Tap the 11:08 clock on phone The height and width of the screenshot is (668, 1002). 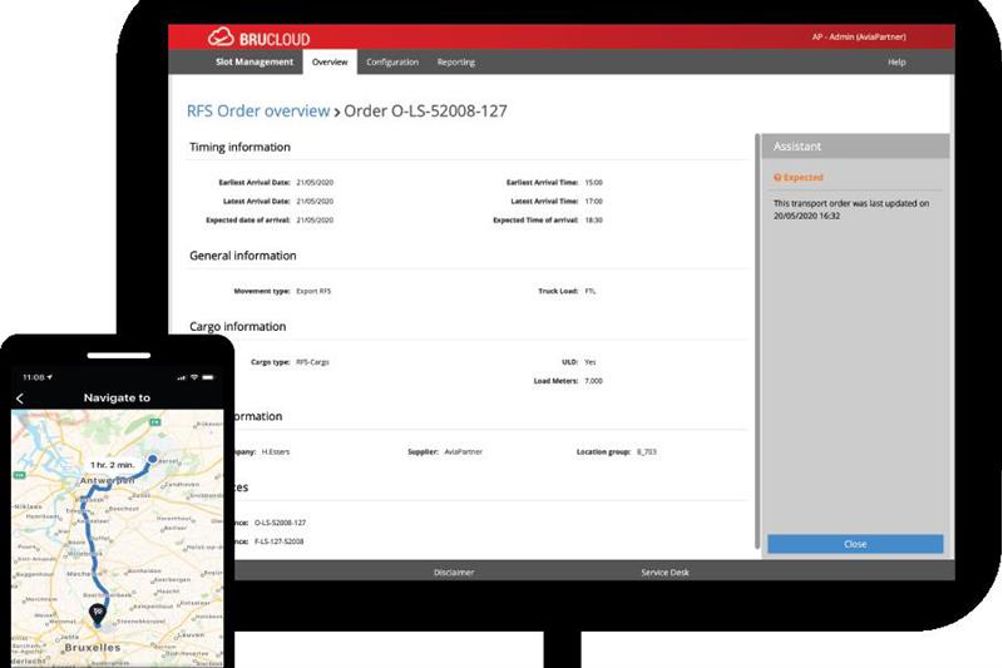tap(33, 377)
